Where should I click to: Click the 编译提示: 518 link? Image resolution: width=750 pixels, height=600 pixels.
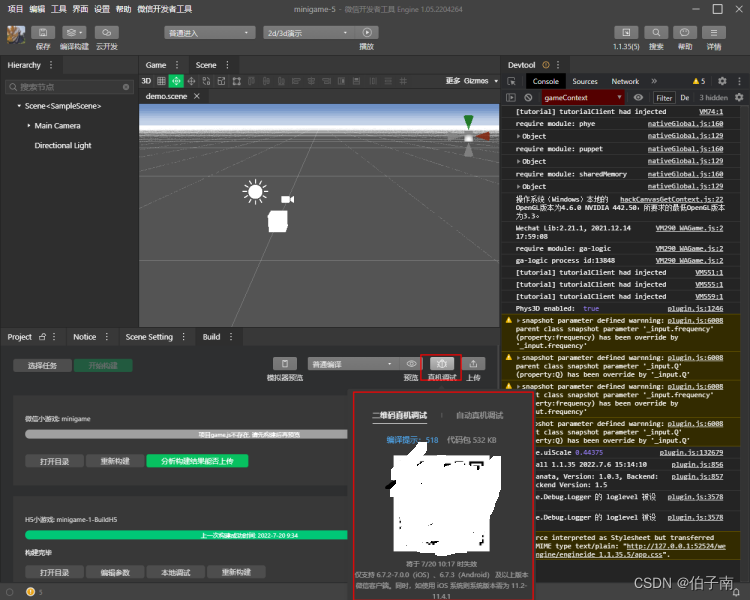click(x=412, y=440)
